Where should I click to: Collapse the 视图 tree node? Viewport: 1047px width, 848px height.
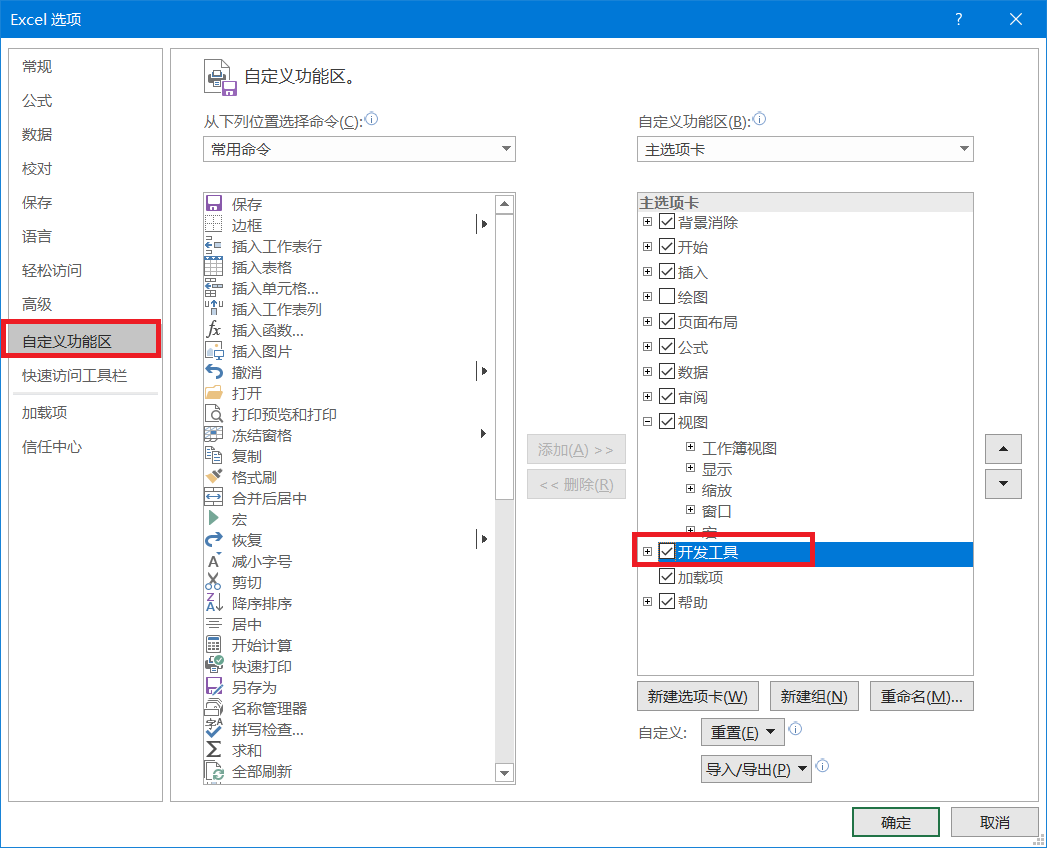click(x=647, y=421)
